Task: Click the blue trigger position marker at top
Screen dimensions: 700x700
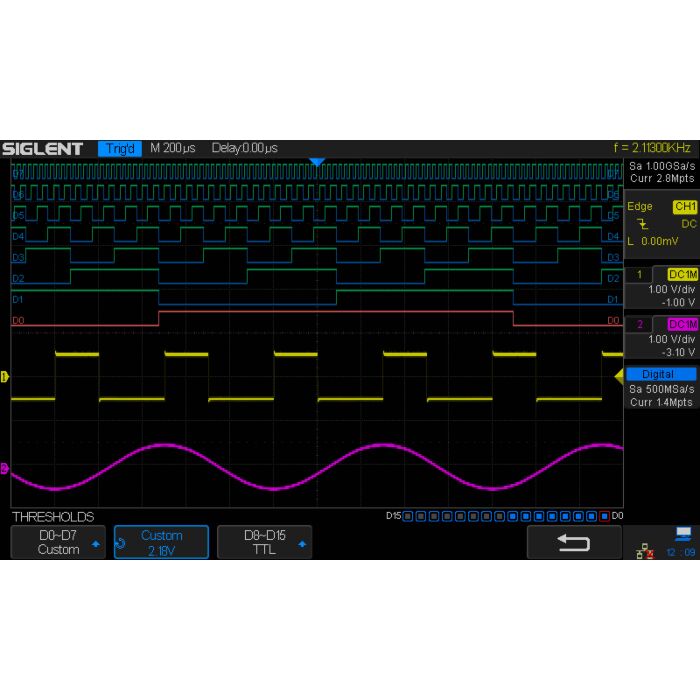Action: pos(317,162)
